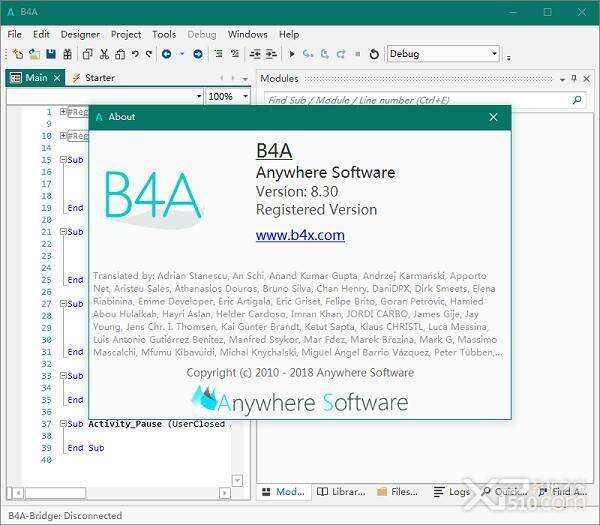Click the Block comment toolbar icon

(219, 54)
